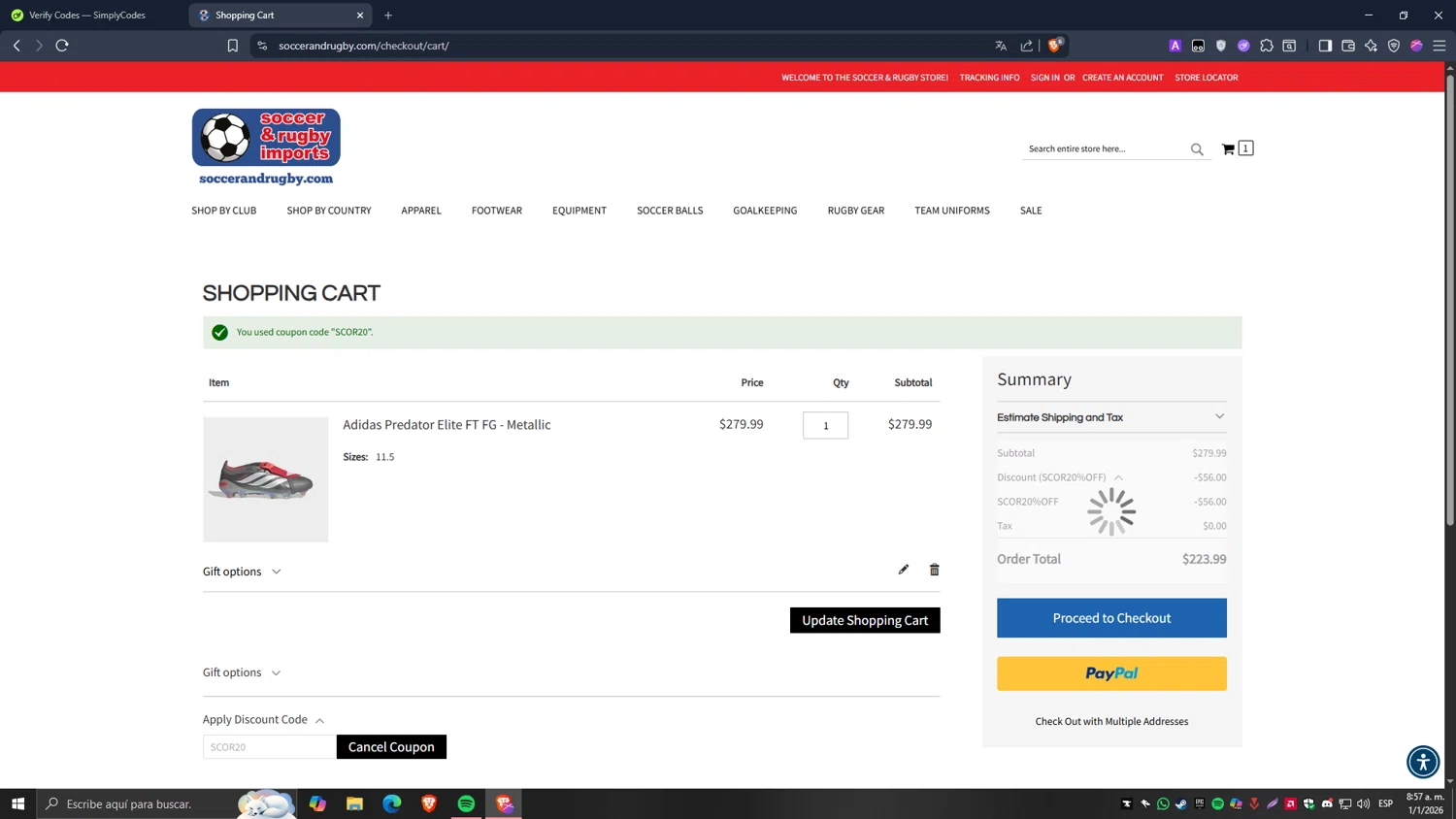The image size is (1456, 819).
Task: Collapse the Discount (SCOR20%OFF) breakdown
Action: [x=1118, y=477]
